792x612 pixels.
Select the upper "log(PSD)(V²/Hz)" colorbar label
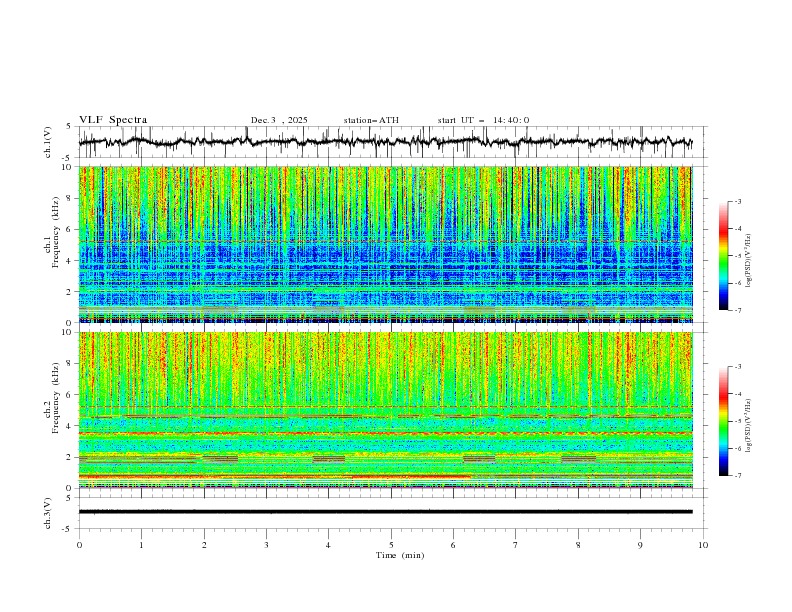click(749, 261)
